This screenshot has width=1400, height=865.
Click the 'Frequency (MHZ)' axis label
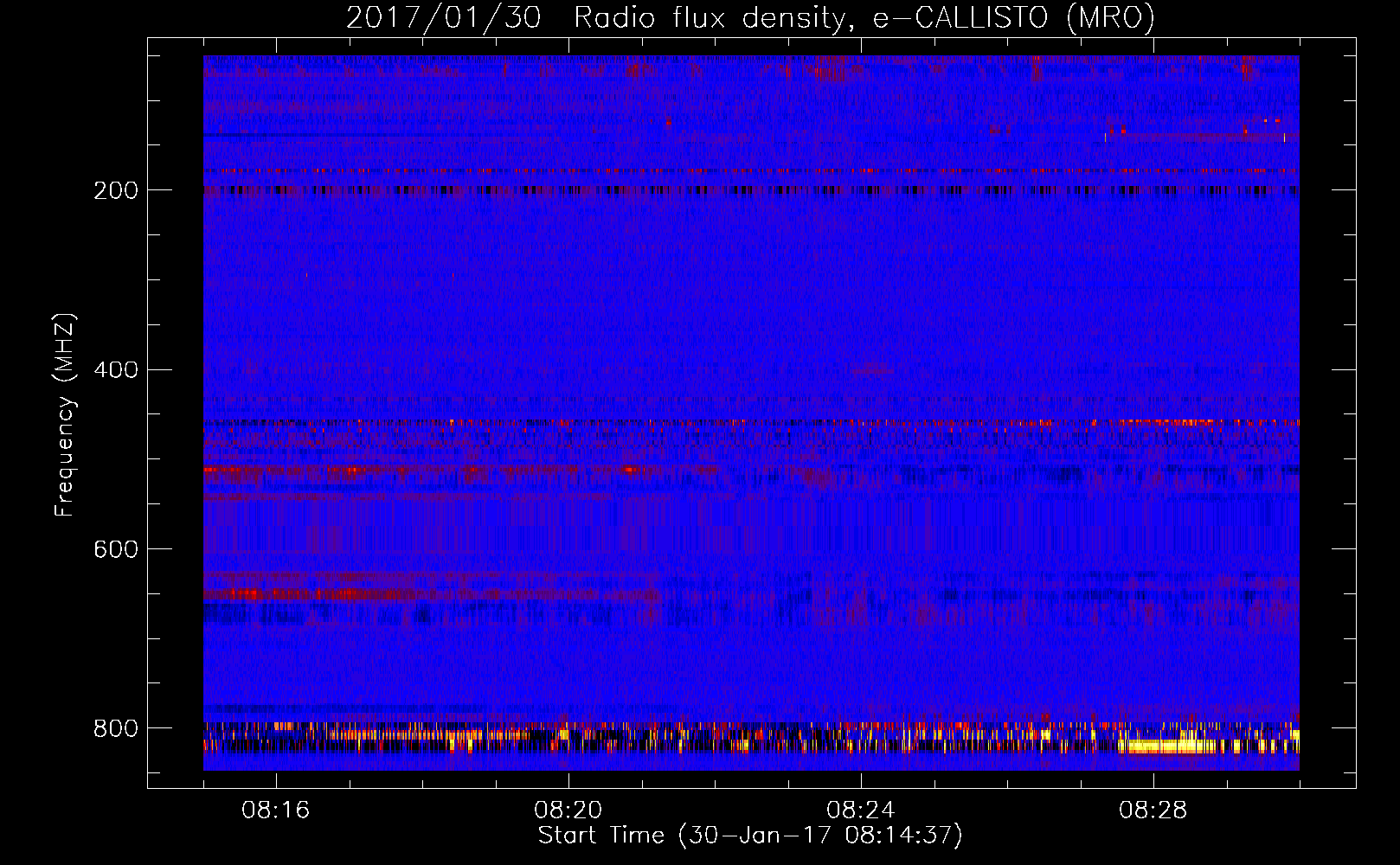tap(66, 414)
